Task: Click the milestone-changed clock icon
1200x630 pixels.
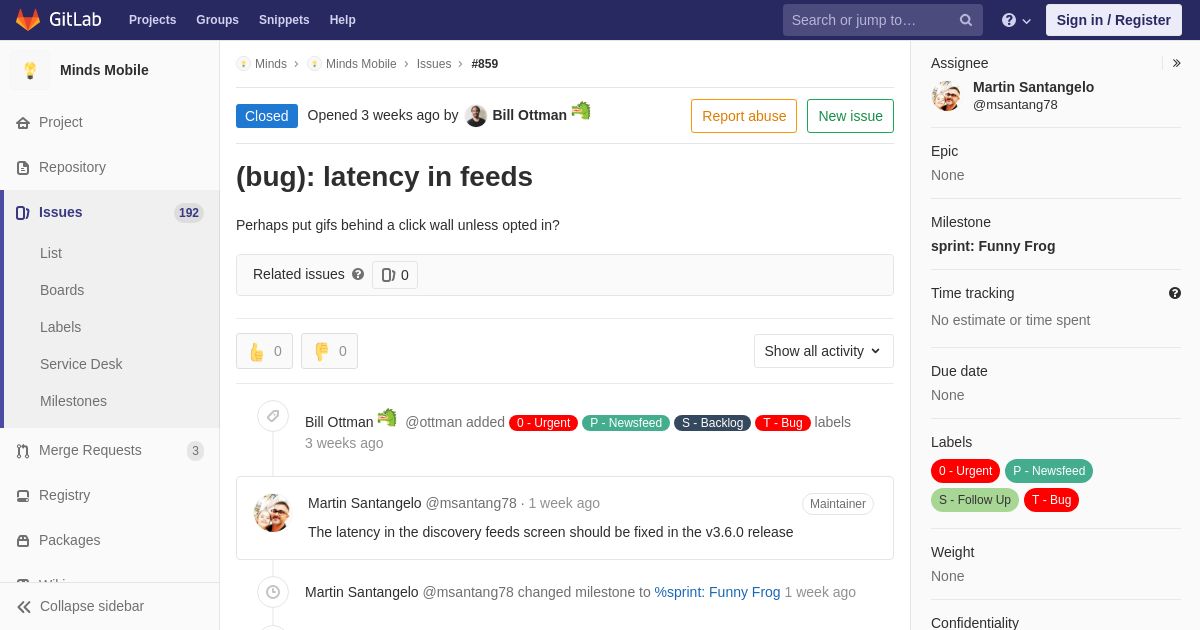Action: coord(273,593)
